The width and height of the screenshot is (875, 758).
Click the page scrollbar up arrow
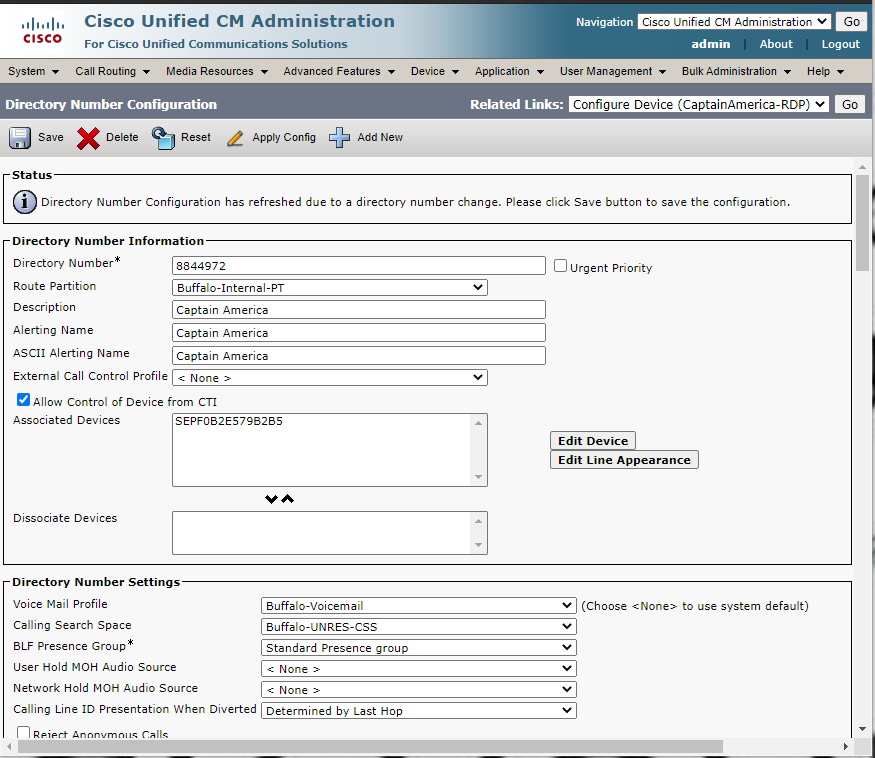[x=863, y=167]
